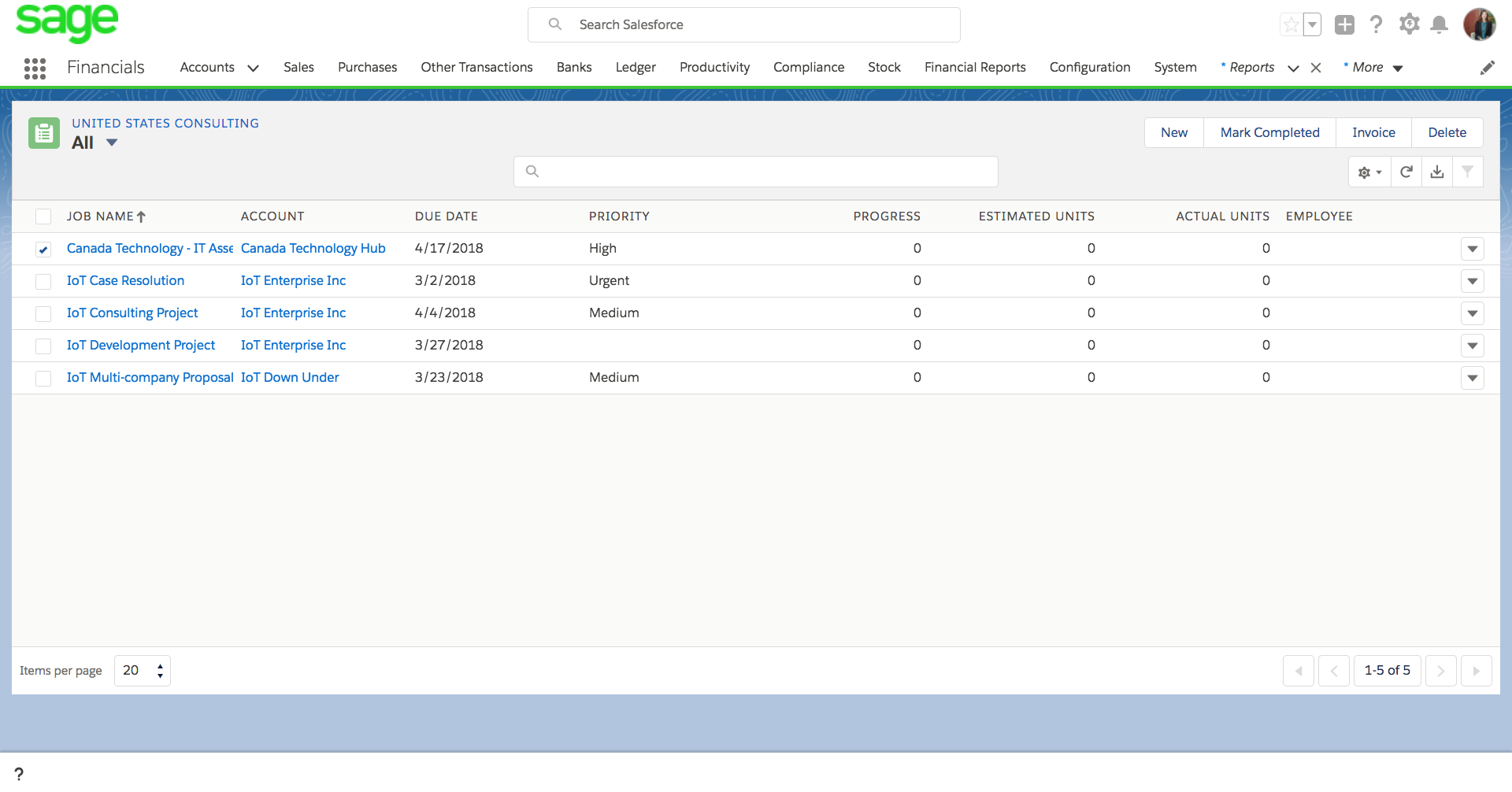Change the items per page selector
Image resolution: width=1512 pixels, height=792 pixels.
143,671
